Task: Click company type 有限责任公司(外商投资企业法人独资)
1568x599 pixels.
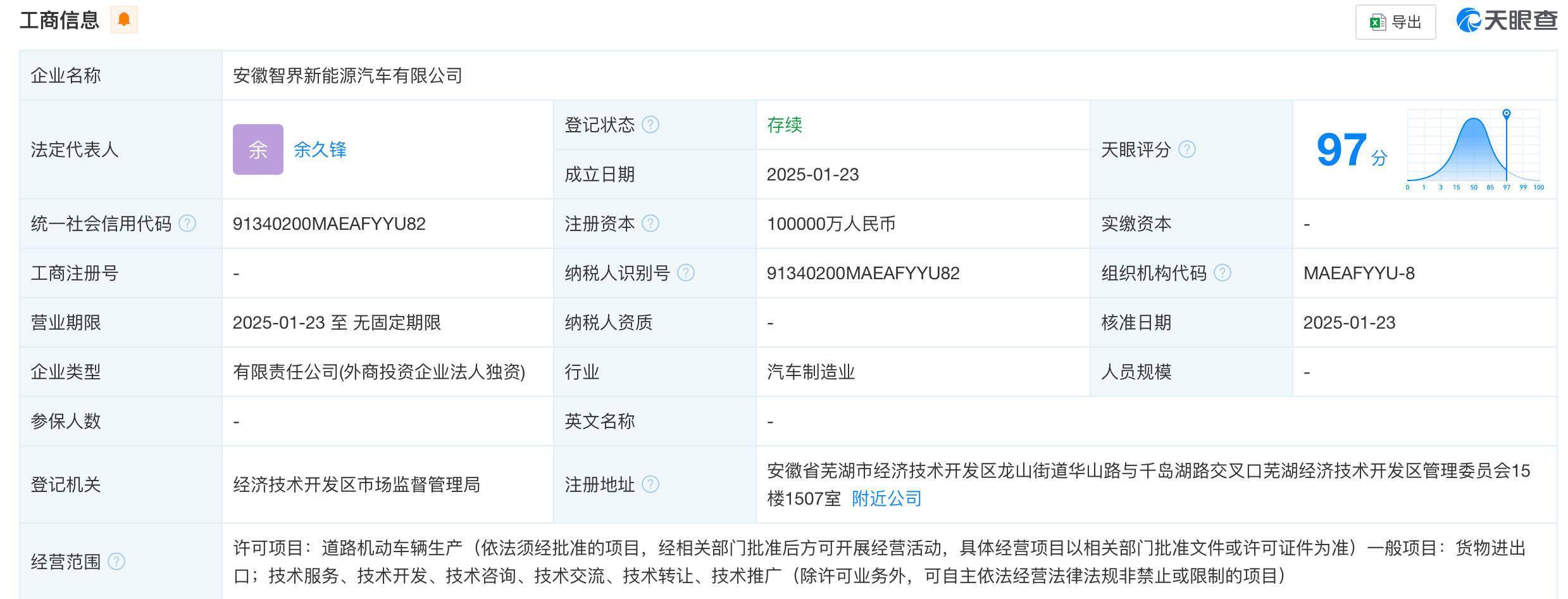Action: click(379, 372)
